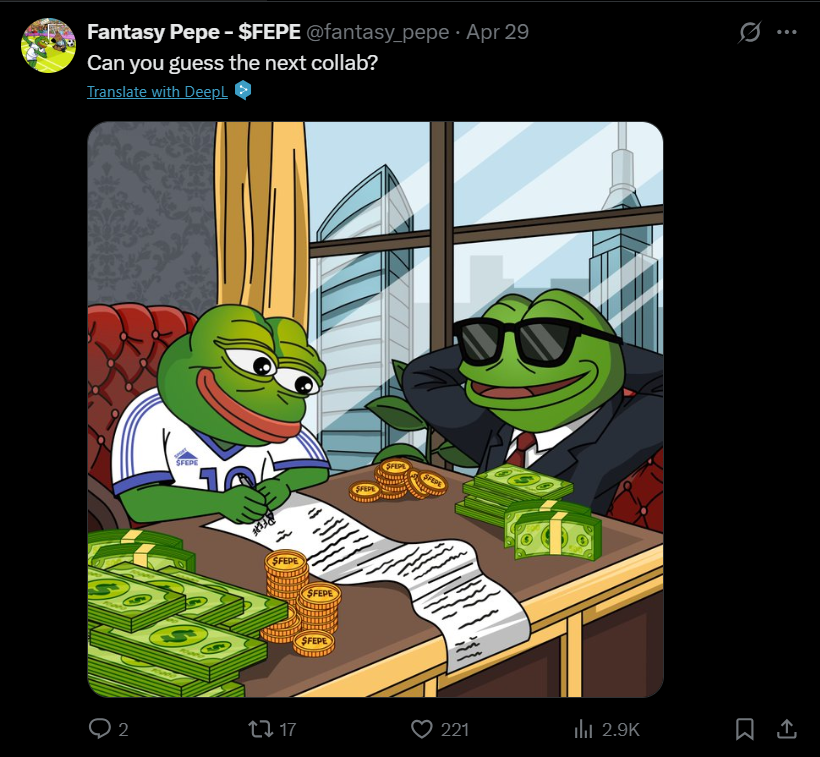The height and width of the screenshot is (757, 820).
Task: Click the @fantasy_pepe handle
Action: point(377,32)
